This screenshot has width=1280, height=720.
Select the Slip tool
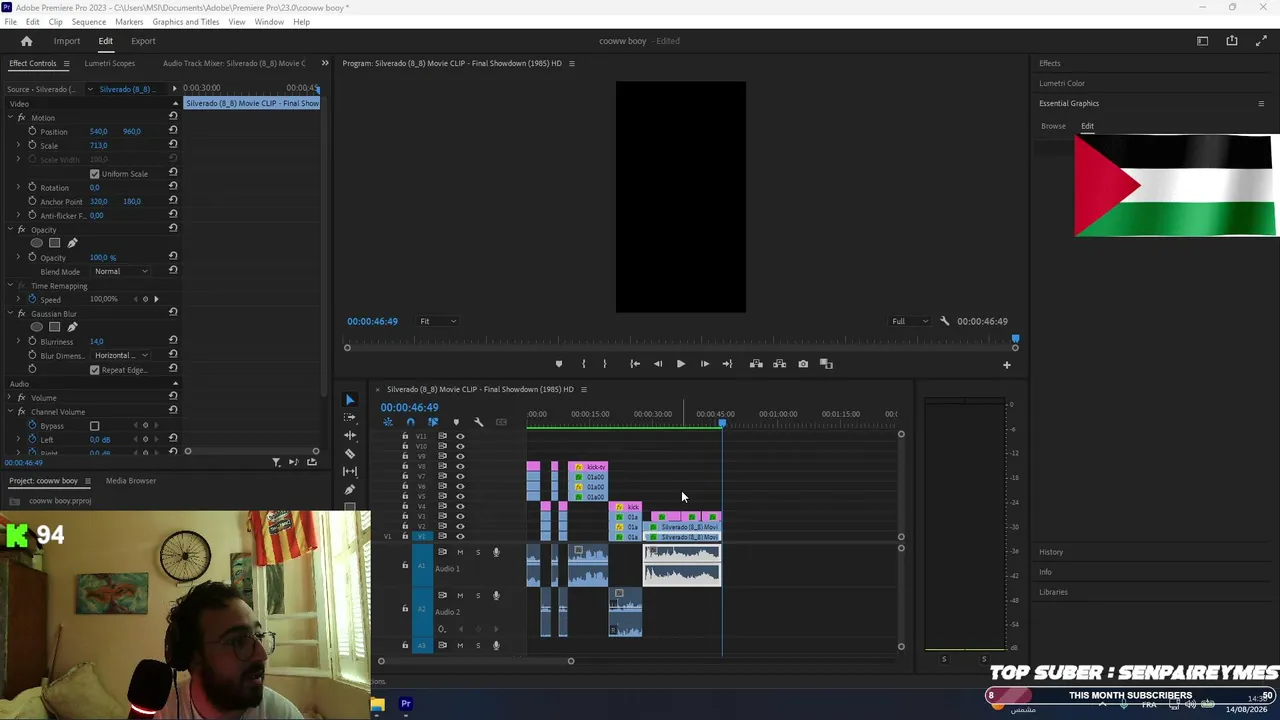click(350, 471)
